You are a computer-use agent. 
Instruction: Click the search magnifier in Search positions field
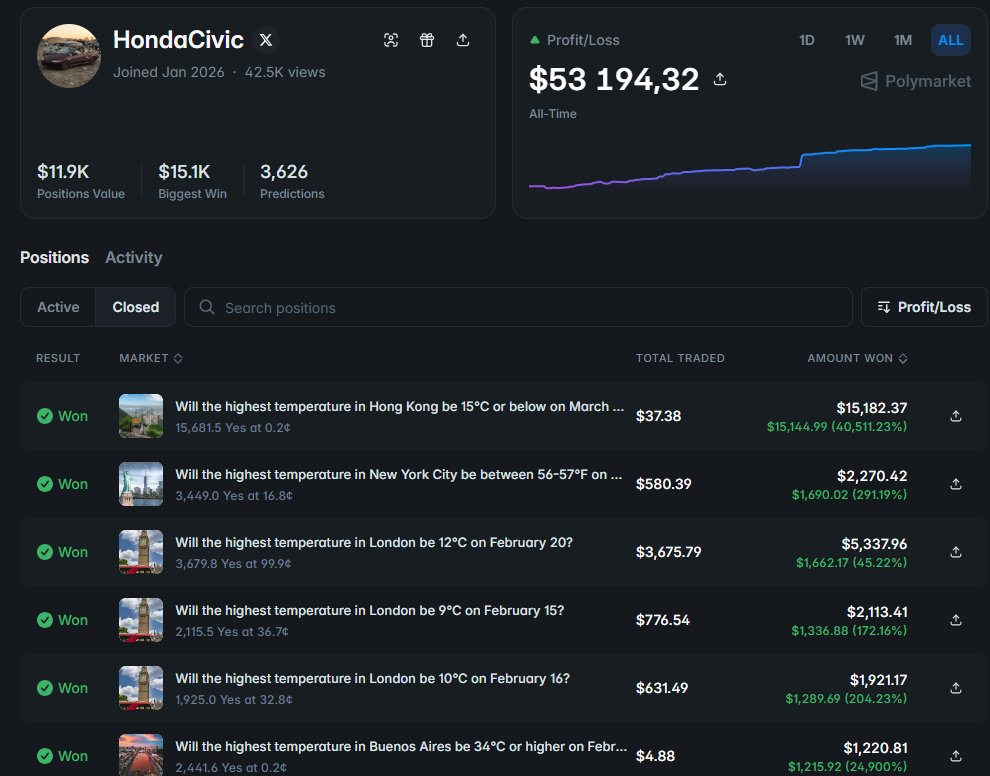(206, 307)
